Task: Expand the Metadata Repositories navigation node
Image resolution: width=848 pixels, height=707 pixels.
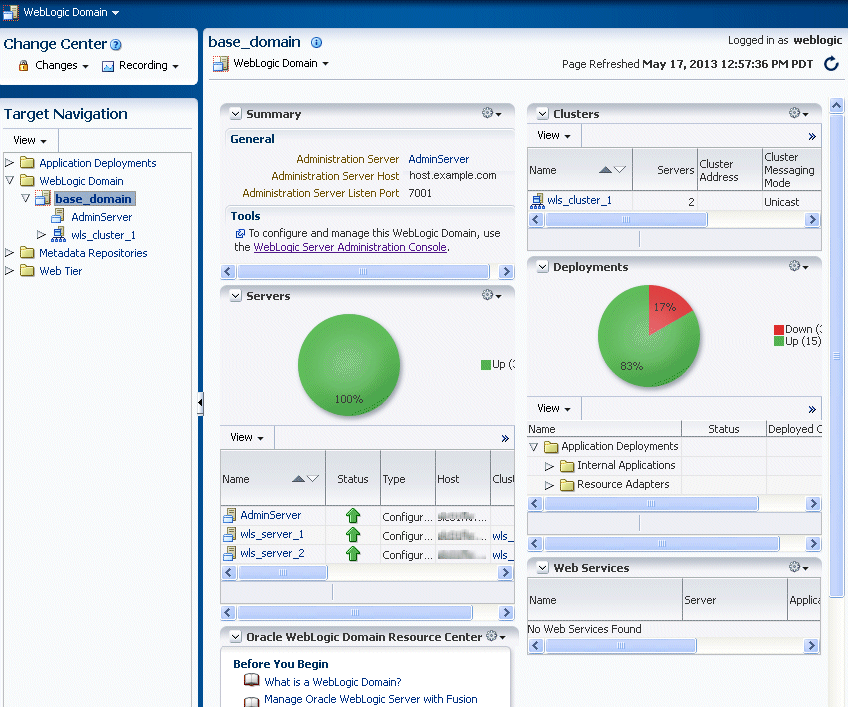Action: (x=9, y=252)
